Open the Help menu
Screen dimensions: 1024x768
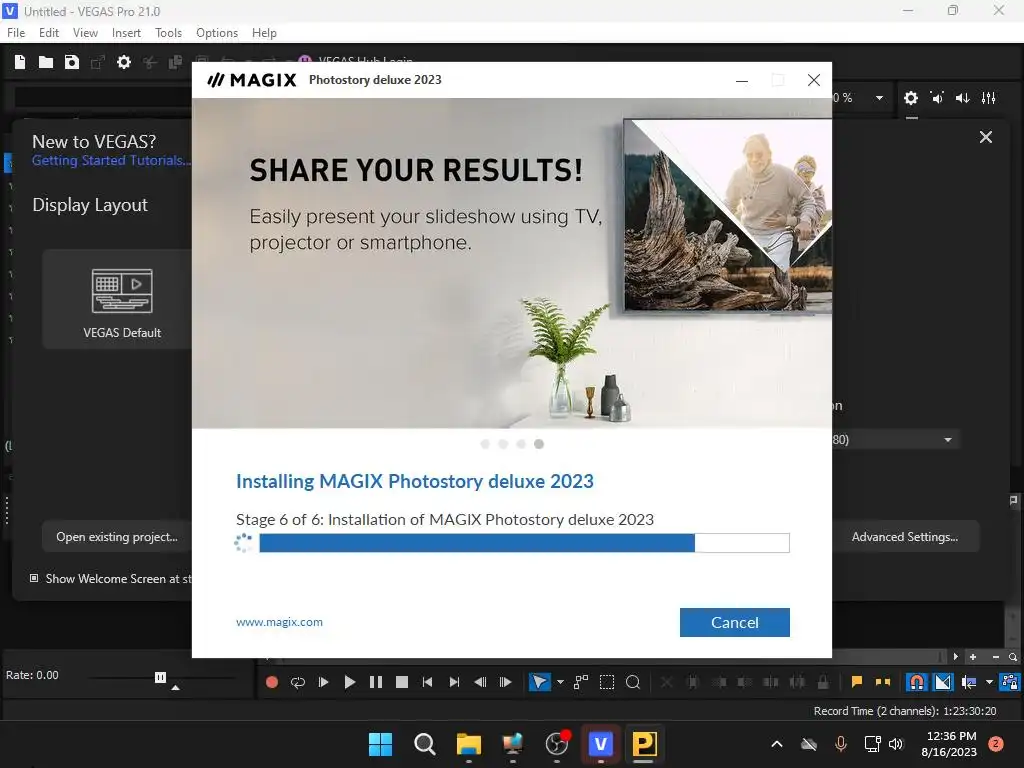(x=264, y=33)
